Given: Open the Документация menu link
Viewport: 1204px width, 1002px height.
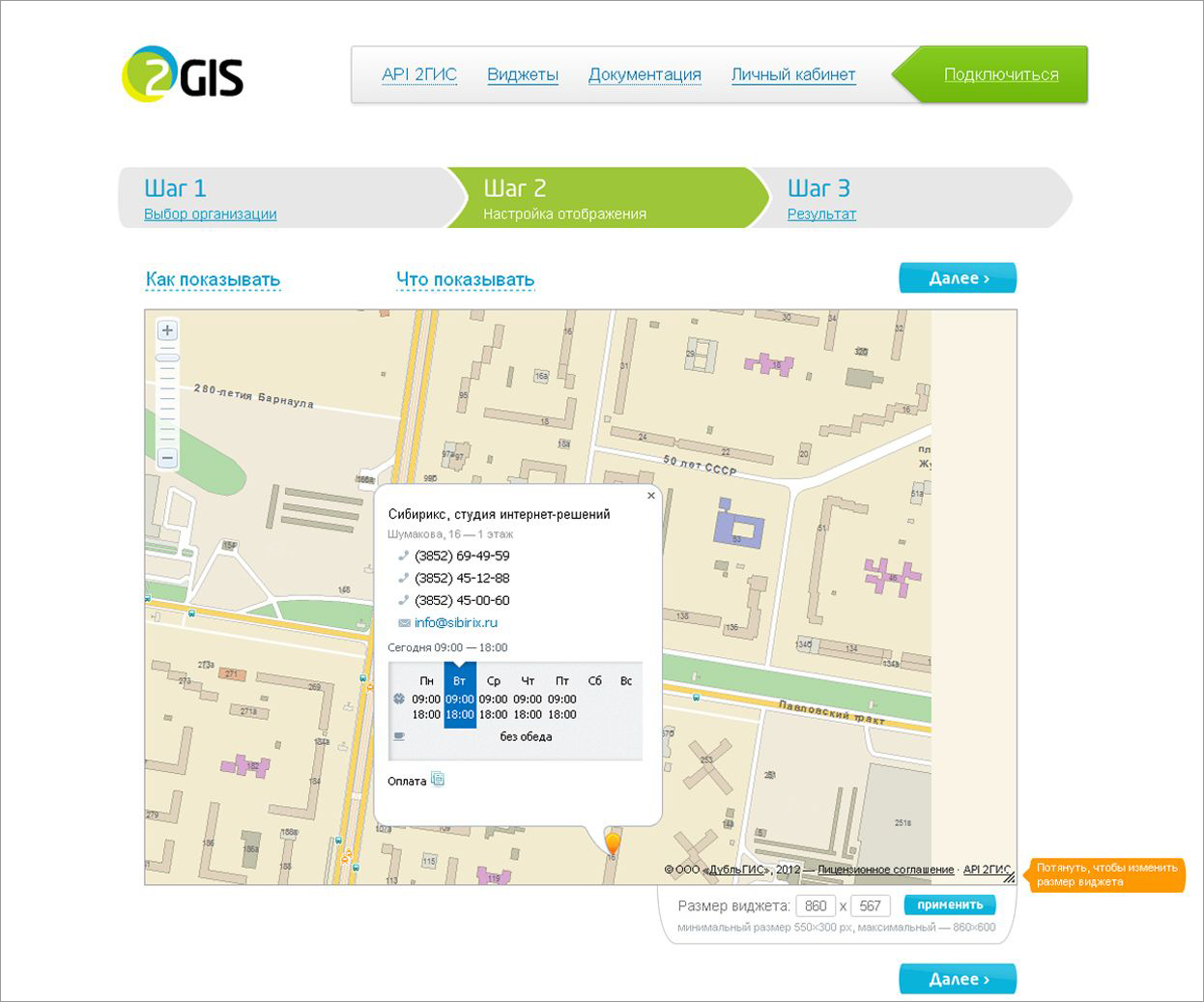Looking at the screenshot, I should [645, 74].
